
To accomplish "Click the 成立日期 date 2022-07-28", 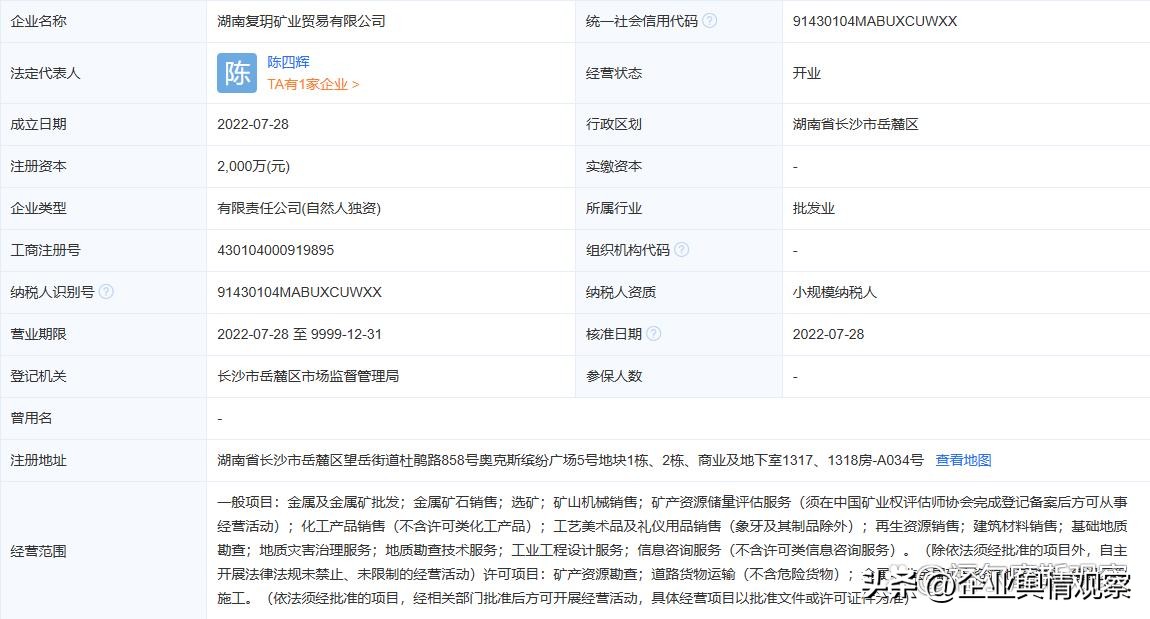I will 254,124.
